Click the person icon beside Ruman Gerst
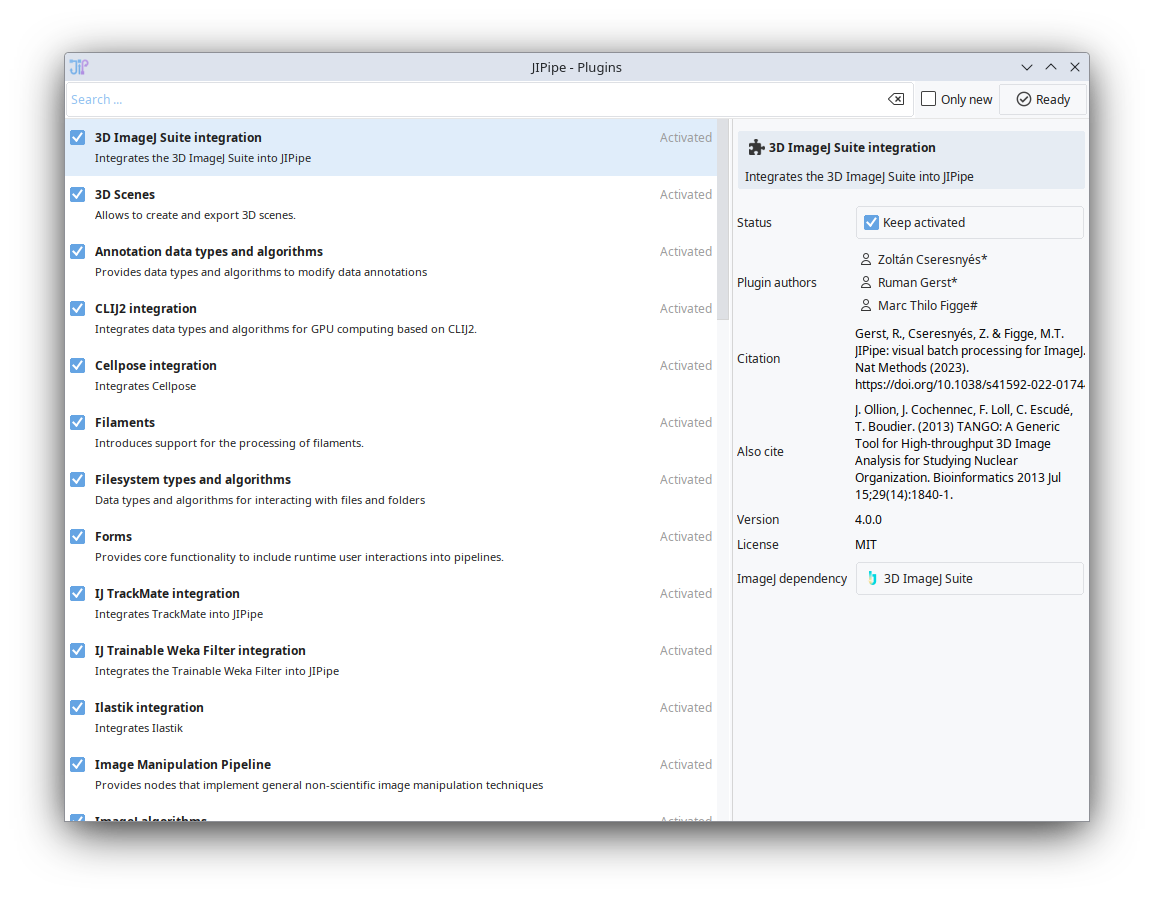Viewport: 1154px width, 898px height. pyautogui.click(x=866, y=282)
